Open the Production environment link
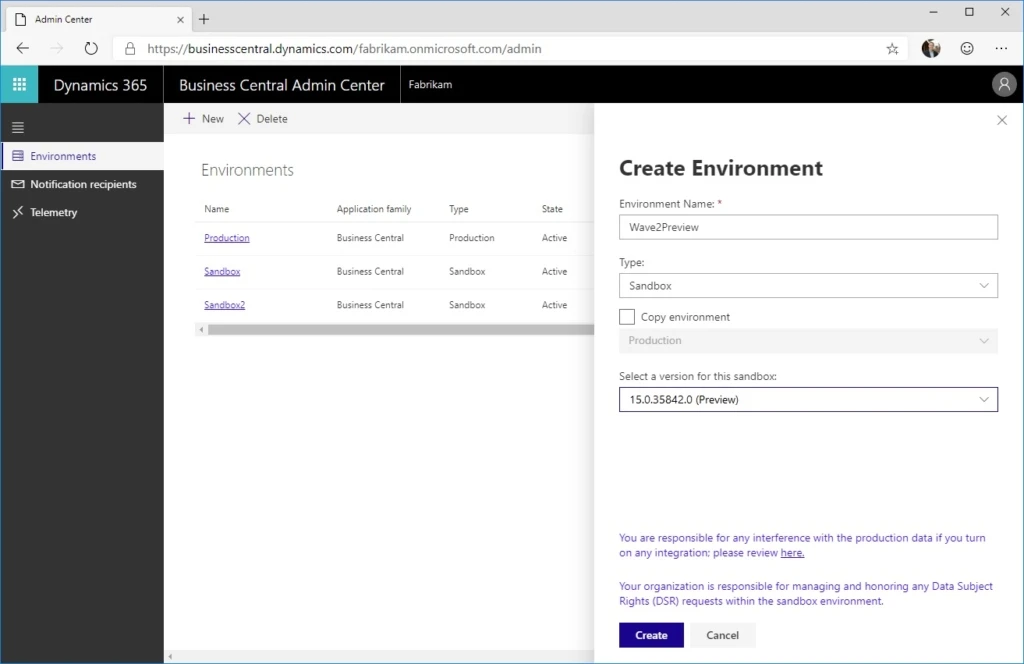1024x664 pixels. (226, 237)
